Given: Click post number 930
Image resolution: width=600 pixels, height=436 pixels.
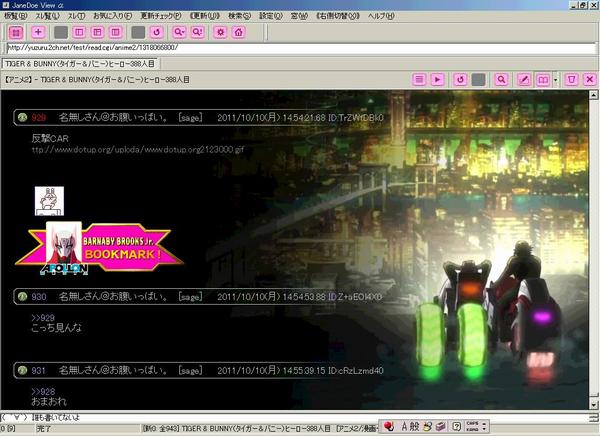Looking at the screenshot, I should pyautogui.click(x=39, y=297).
